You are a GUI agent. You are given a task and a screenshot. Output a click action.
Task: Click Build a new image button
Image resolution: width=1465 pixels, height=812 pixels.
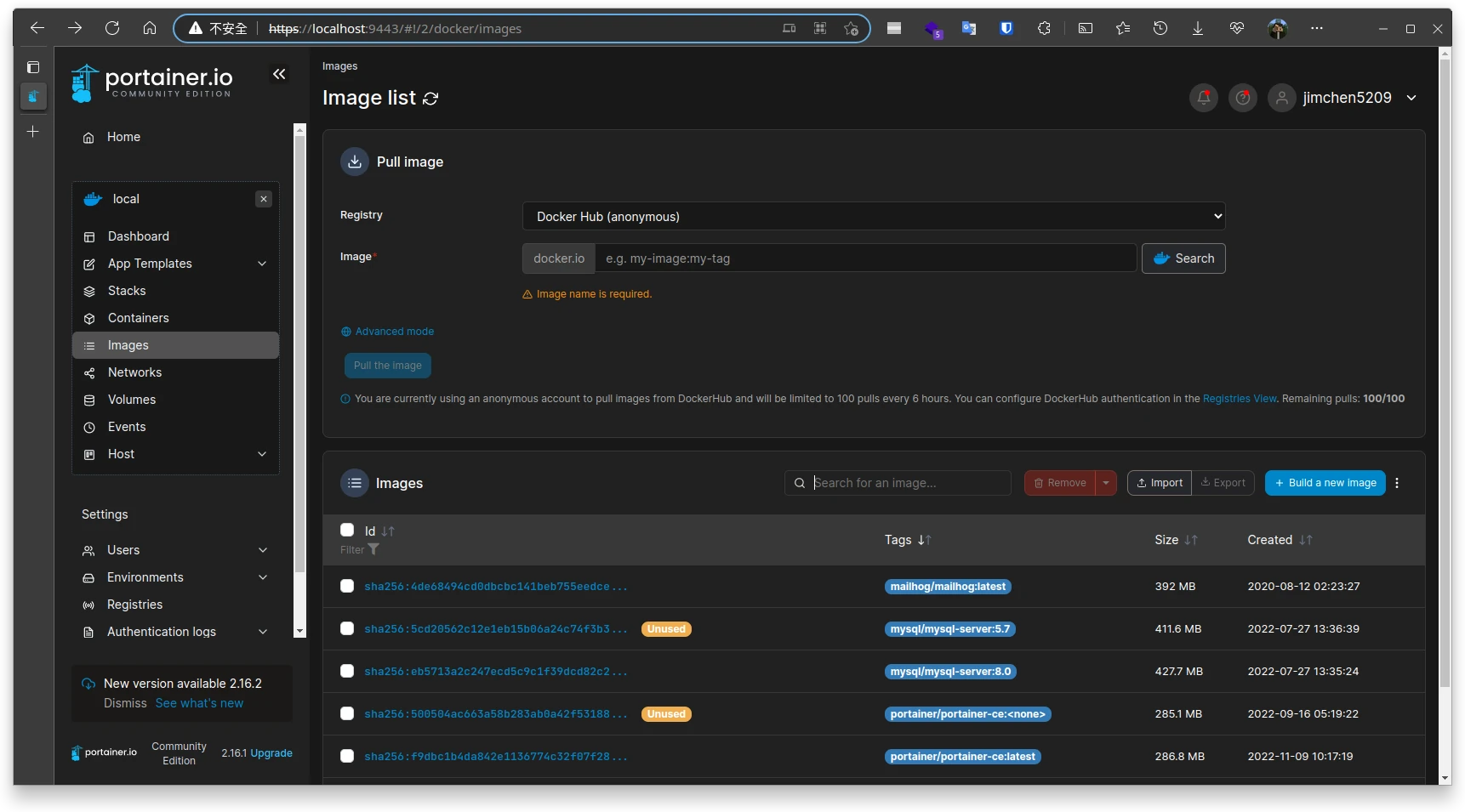coord(1325,483)
